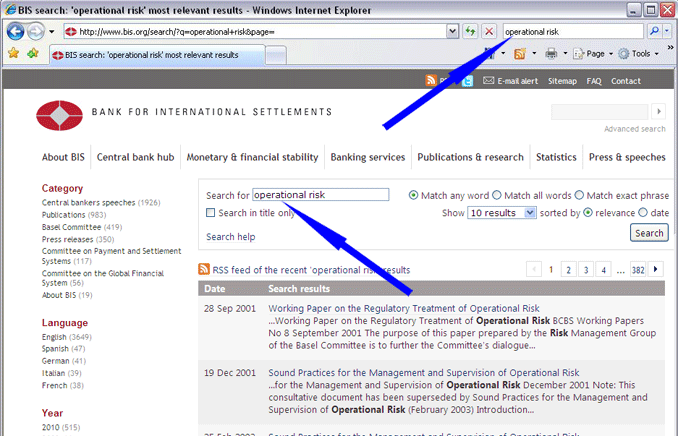Select the Match all words option
The width and height of the screenshot is (678, 436).
coord(499,195)
